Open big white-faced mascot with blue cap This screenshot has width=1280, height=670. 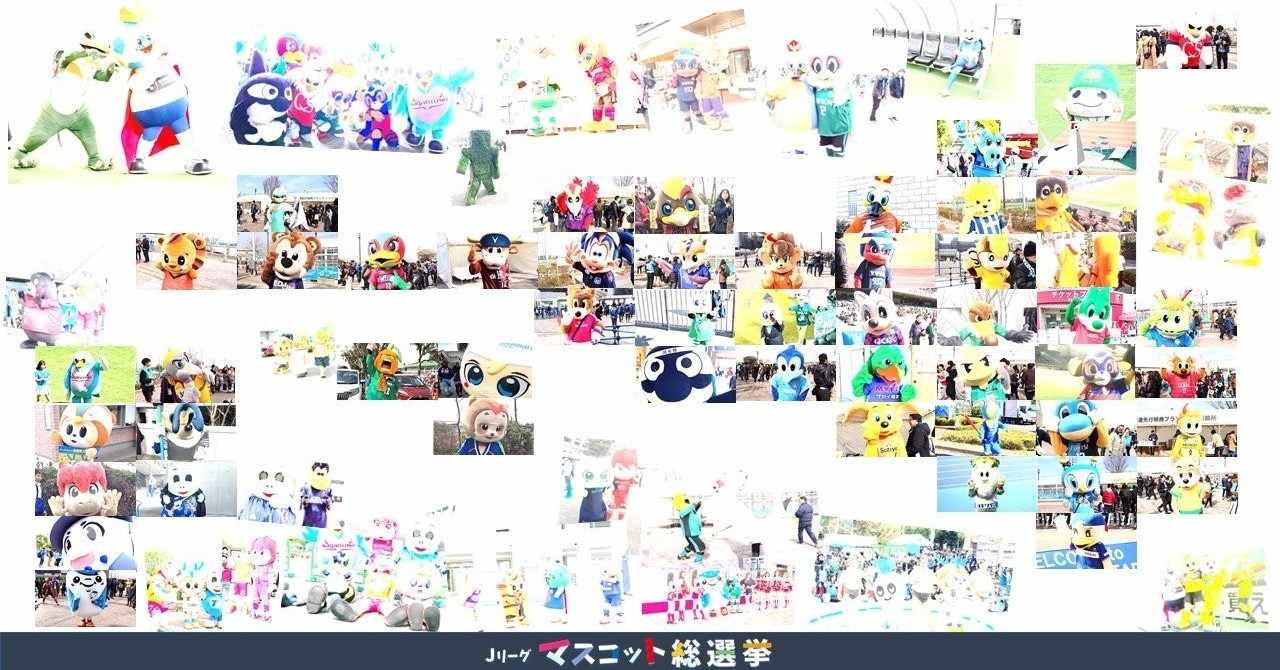click(85, 544)
